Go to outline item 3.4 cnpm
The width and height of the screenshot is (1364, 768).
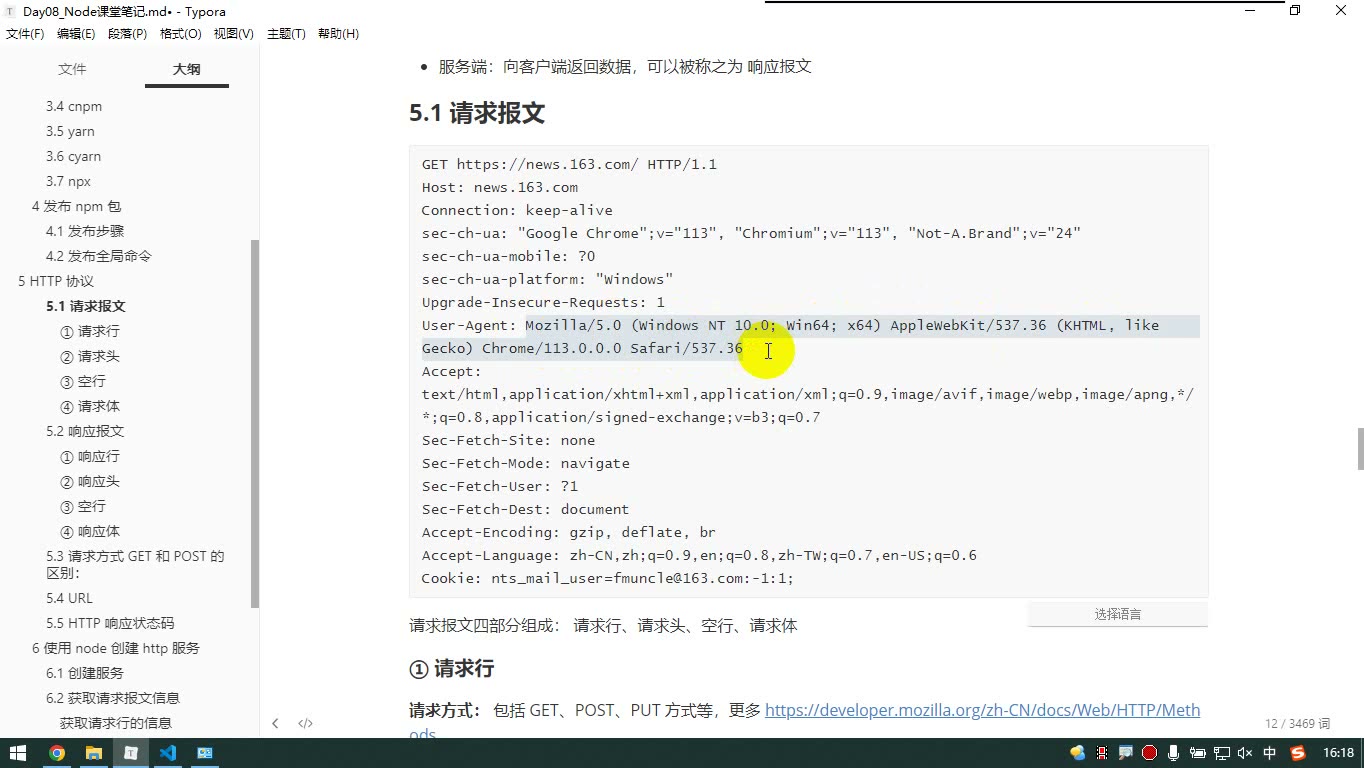pyautogui.click(x=74, y=106)
